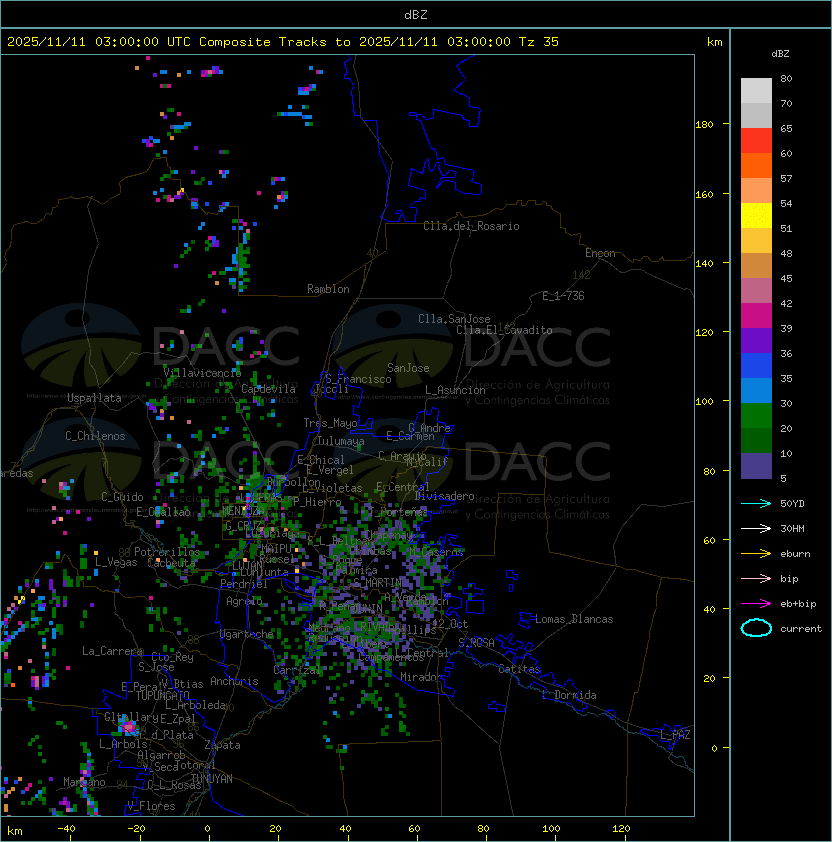832x842 pixels.
Task: Click the '30HM' legend label
Action: (792, 529)
